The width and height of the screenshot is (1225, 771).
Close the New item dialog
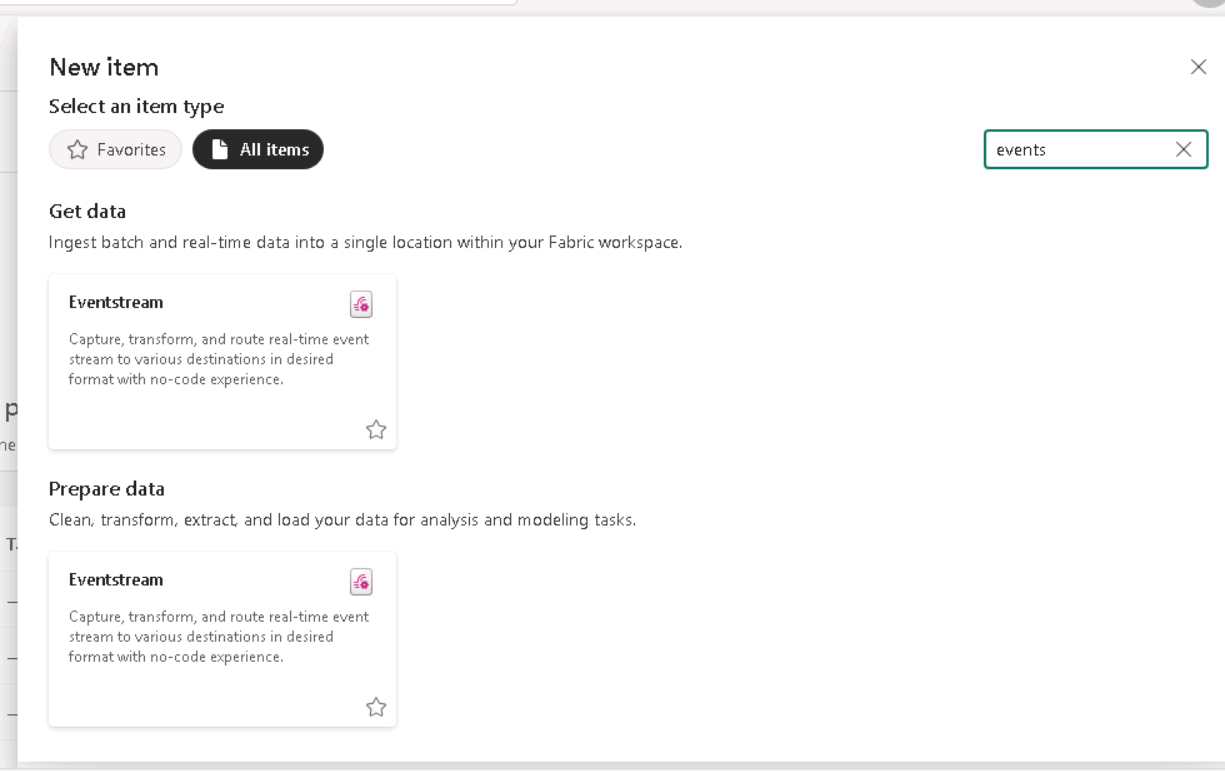click(x=1198, y=68)
